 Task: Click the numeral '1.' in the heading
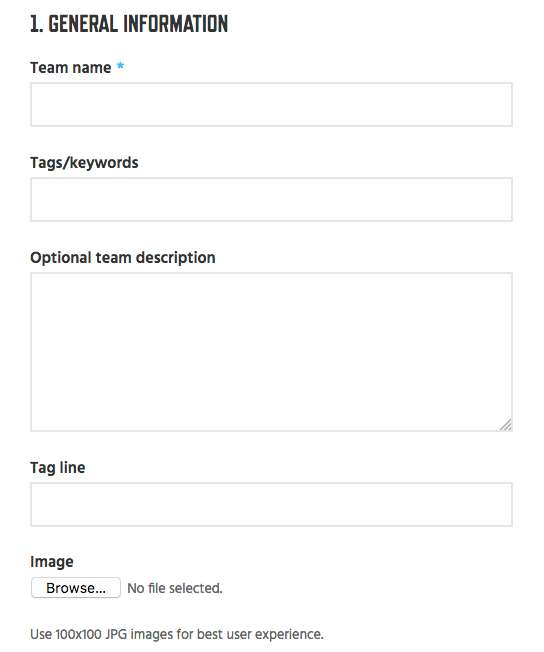[37, 24]
